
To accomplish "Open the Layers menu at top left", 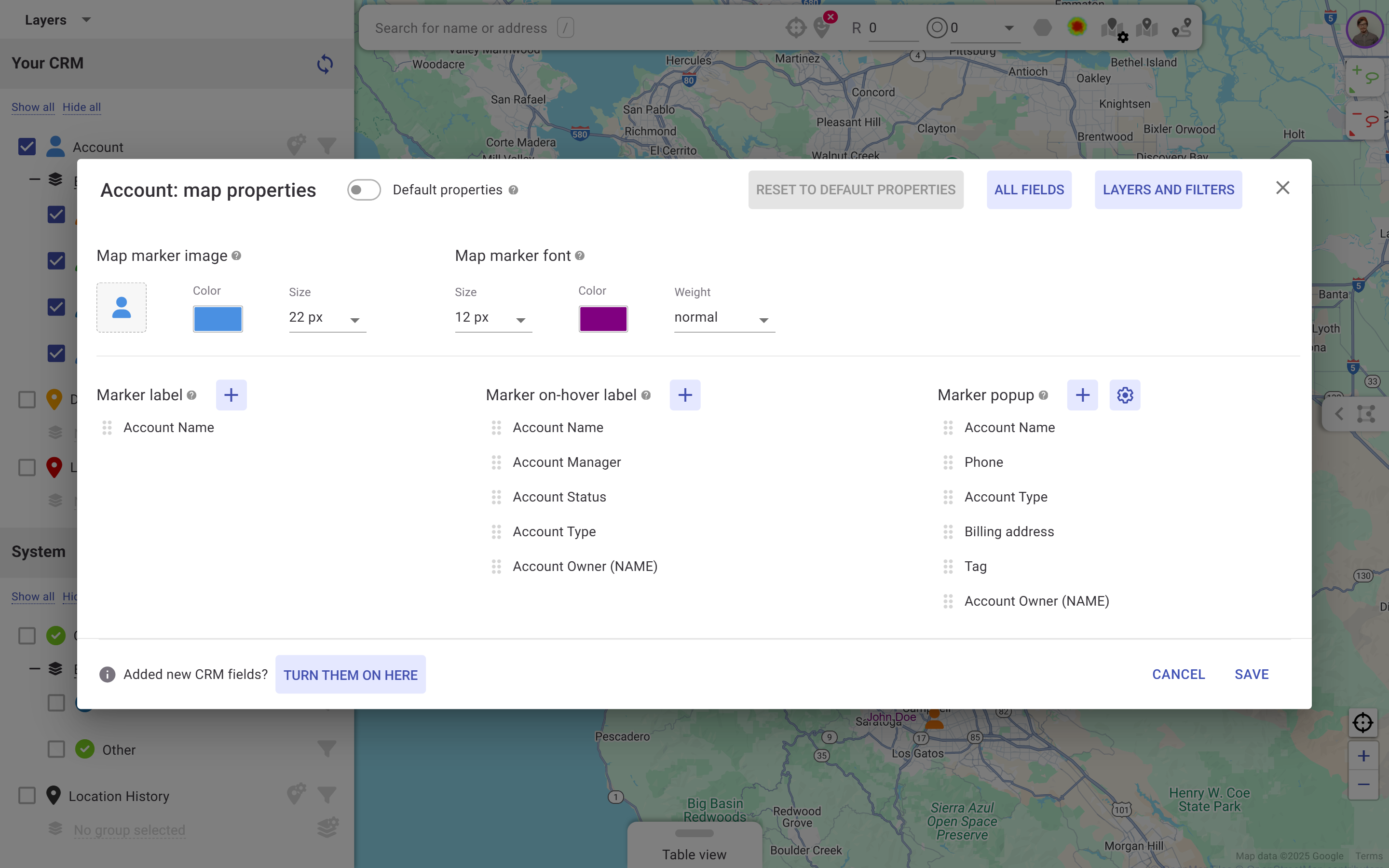I will point(57,19).
